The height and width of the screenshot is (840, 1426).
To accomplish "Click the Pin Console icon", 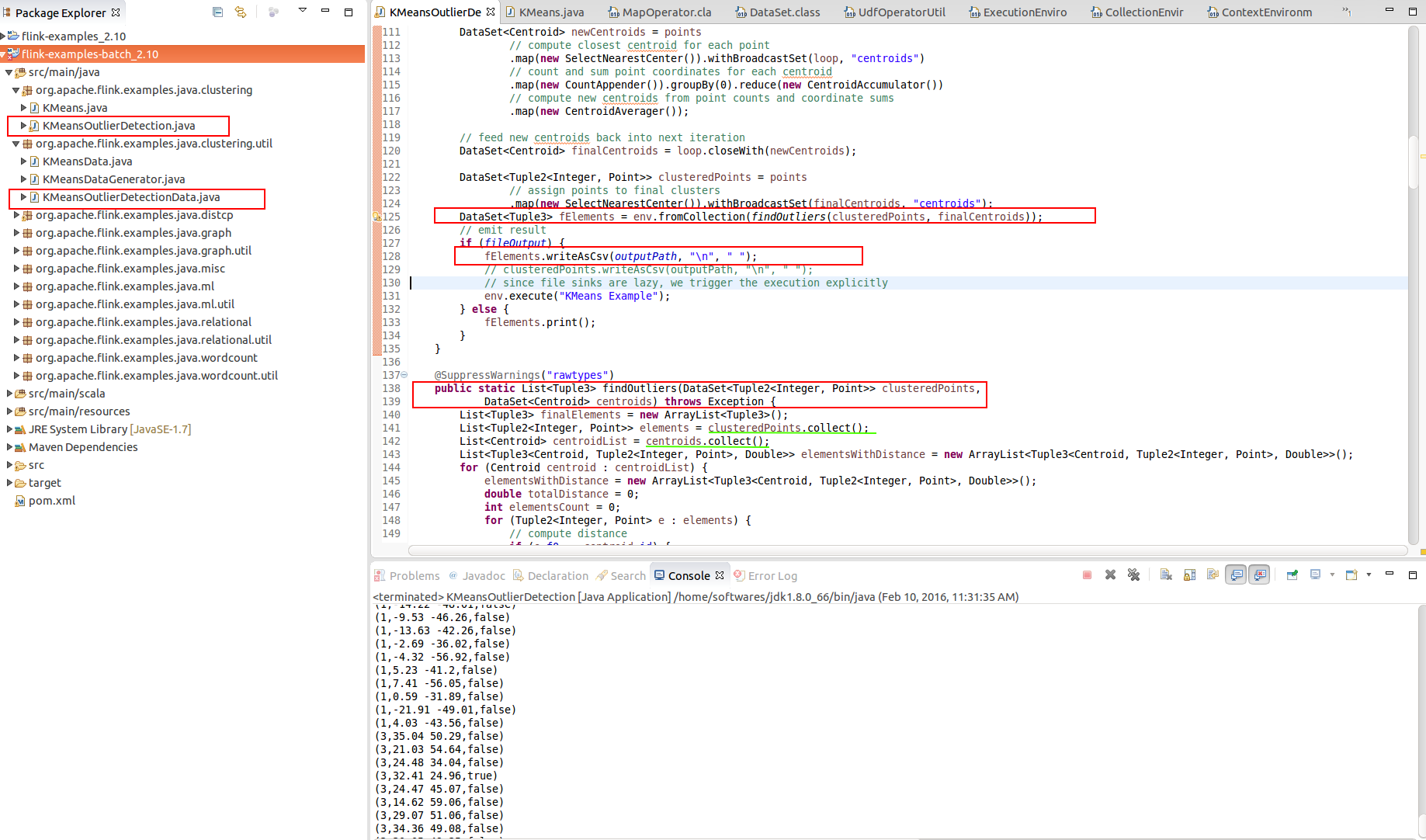I will (x=1292, y=575).
